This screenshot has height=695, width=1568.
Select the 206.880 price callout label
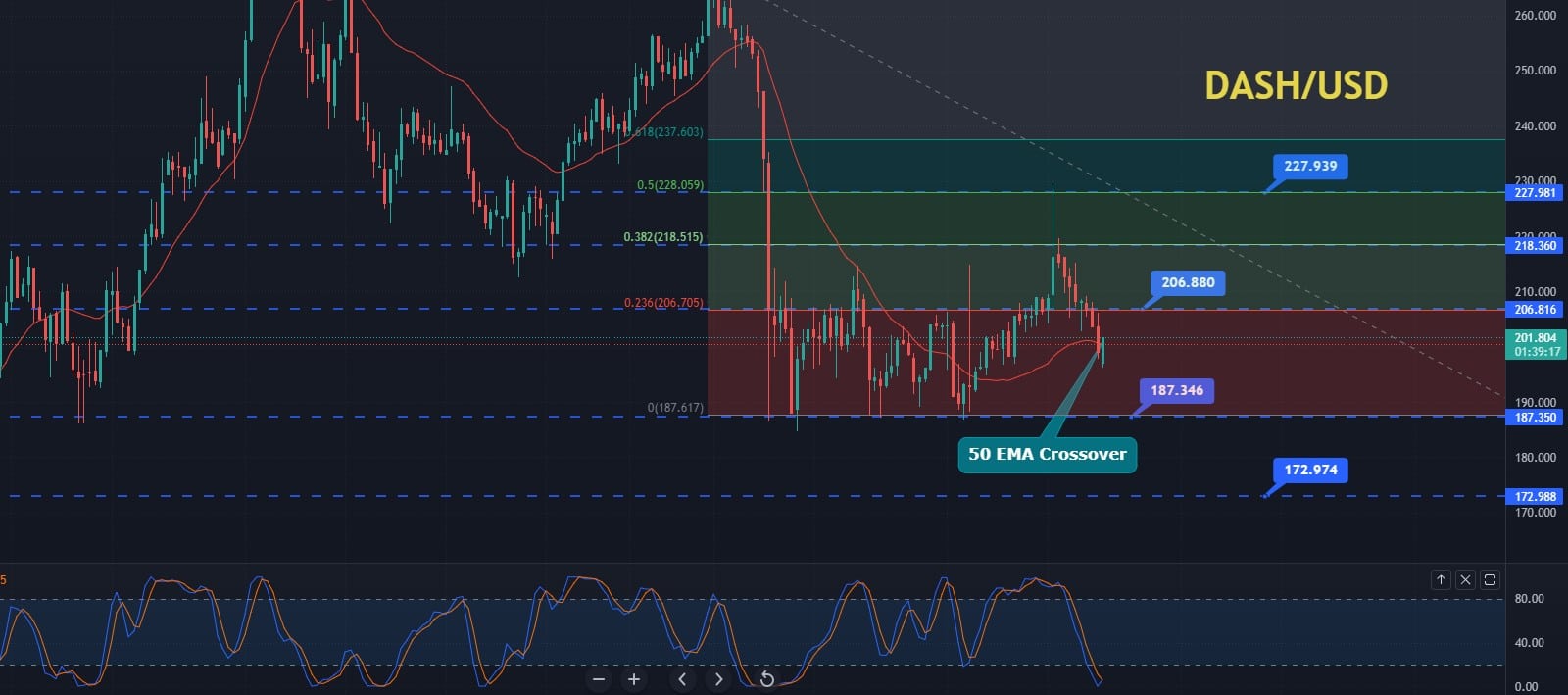point(1188,282)
